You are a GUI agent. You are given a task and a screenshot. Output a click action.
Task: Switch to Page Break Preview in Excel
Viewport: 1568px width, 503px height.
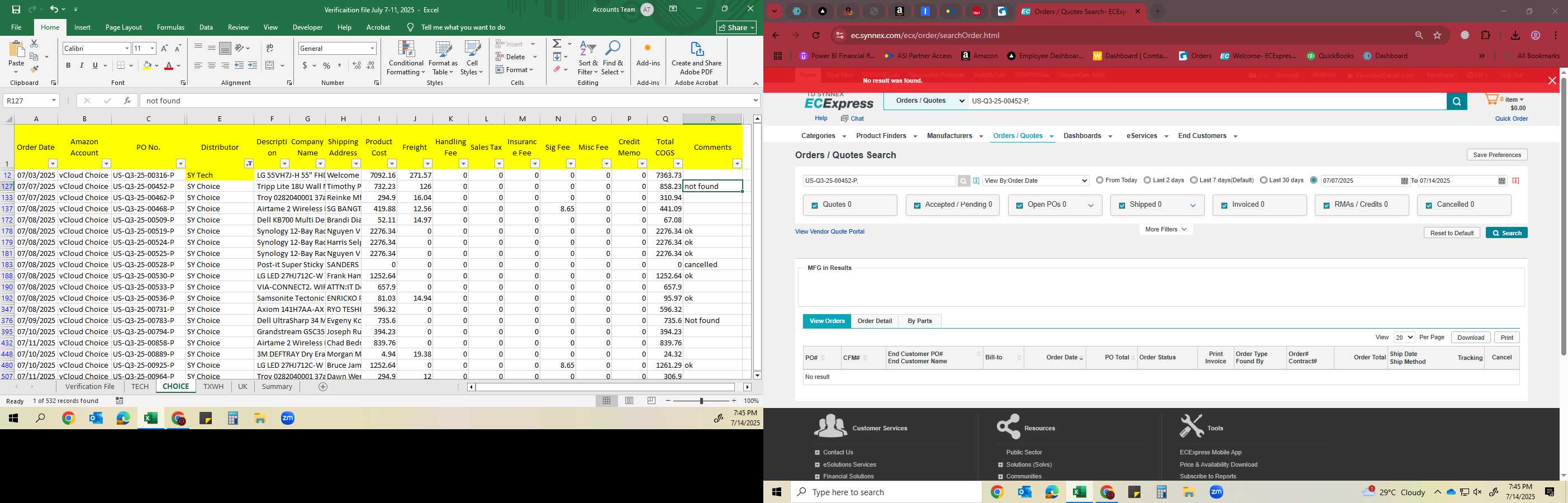tap(652, 401)
